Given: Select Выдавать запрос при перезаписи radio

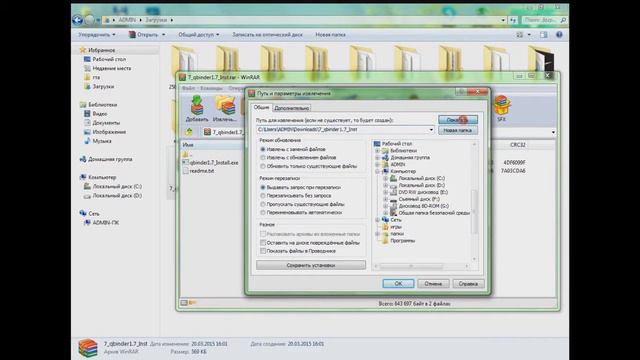Looking at the screenshot, I should point(263,187).
